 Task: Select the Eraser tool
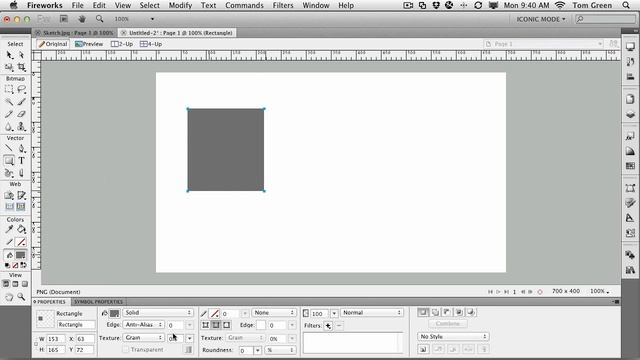pyautogui.click(x=21, y=114)
